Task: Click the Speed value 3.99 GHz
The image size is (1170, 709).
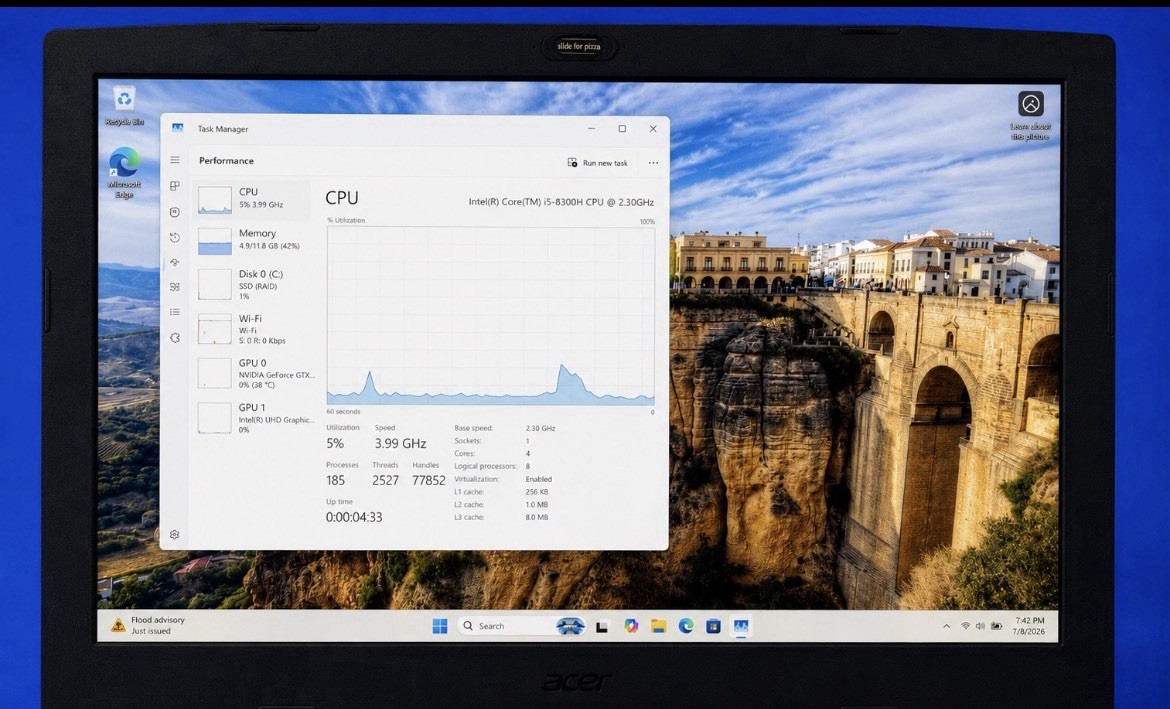Action: 401,443
